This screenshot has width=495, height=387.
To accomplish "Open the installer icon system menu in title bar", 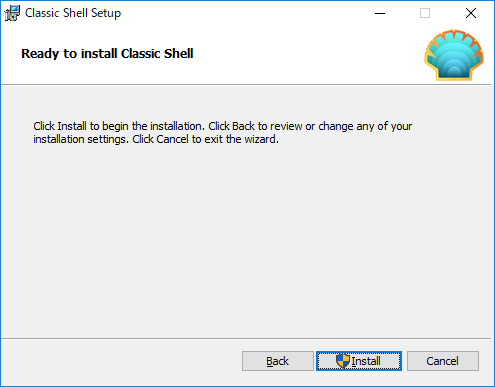I will 12,13.
